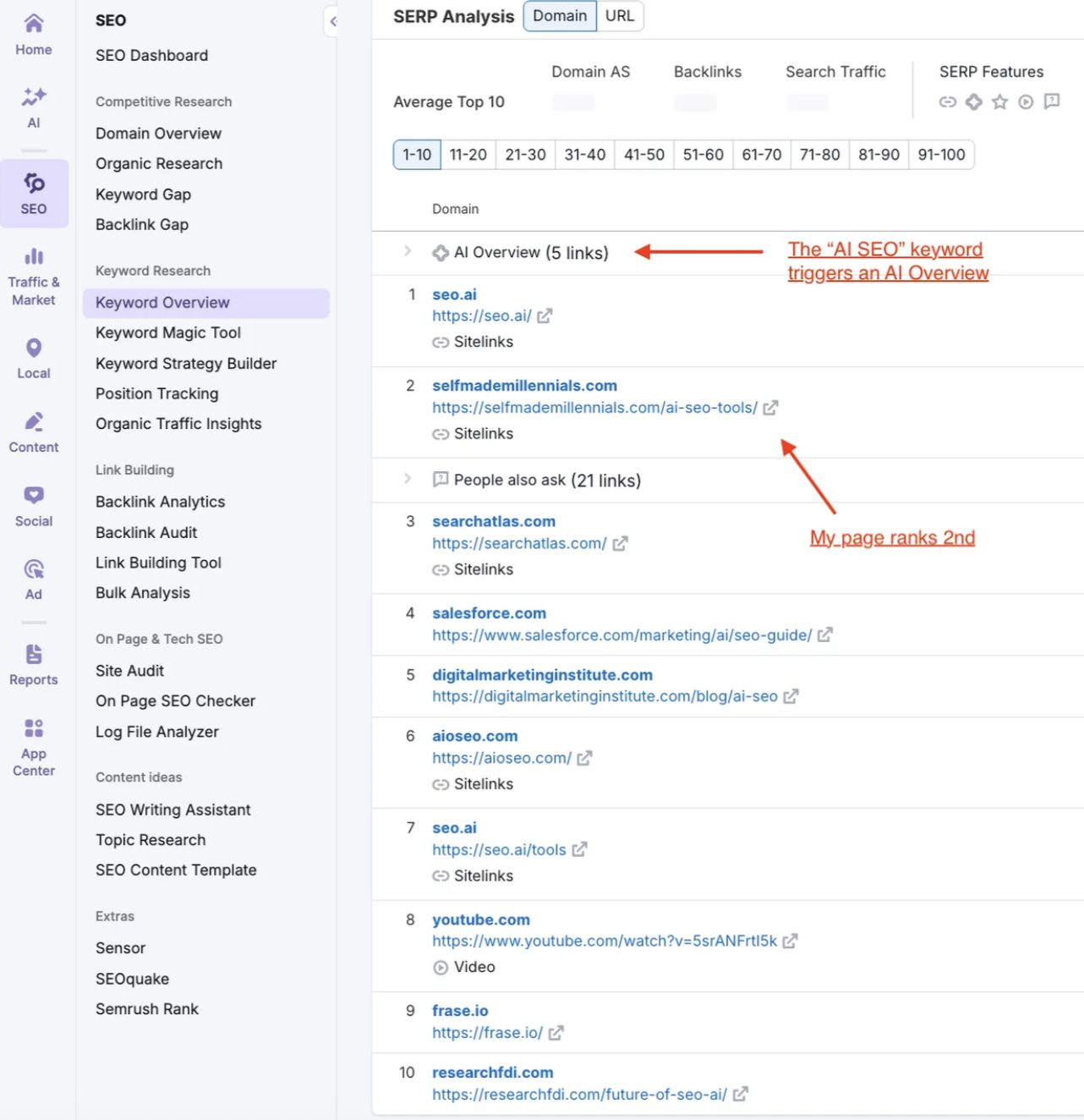Open Log File Analyzer
The width and height of the screenshot is (1084, 1120).
(x=157, y=732)
